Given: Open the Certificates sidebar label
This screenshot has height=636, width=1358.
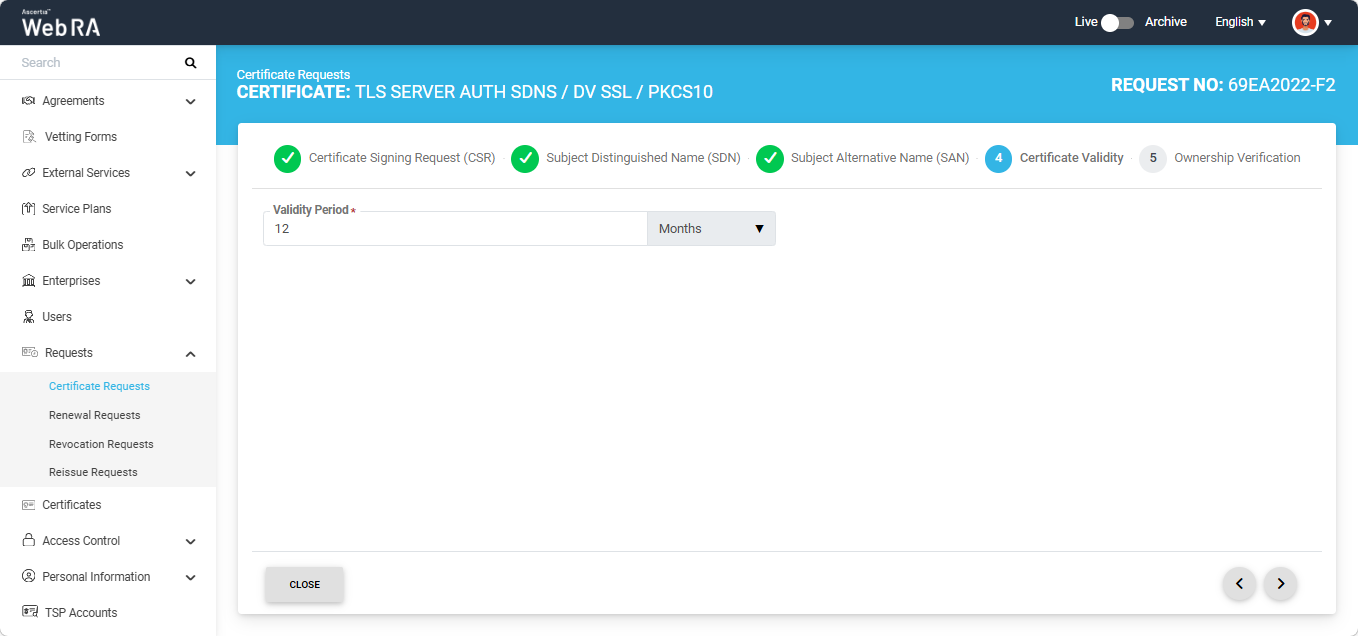Looking at the screenshot, I should pyautogui.click(x=72, y=505).
